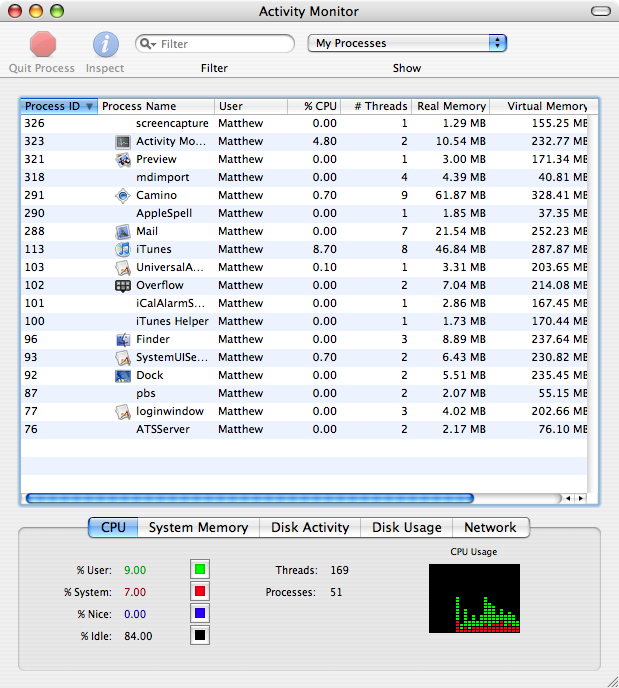
Task: Click the scrollbar left arrow
Action: click(568, 498)
